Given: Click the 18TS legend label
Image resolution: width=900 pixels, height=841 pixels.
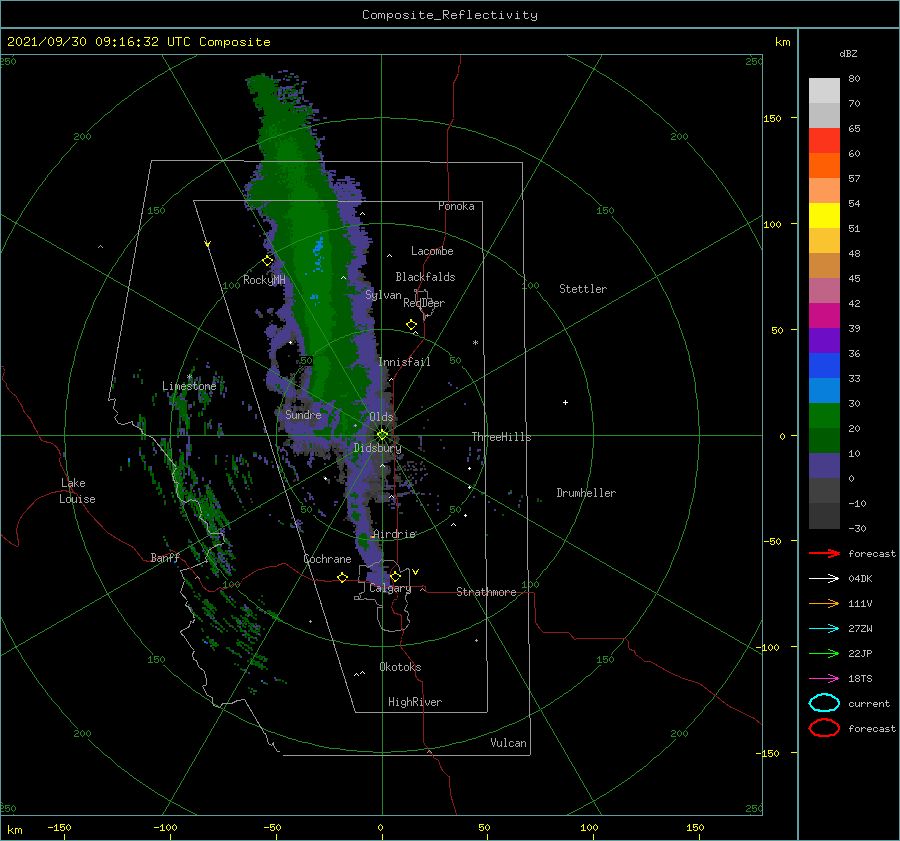Looking at the screenshot, I should pyautogui.click(x=860, y=678).
